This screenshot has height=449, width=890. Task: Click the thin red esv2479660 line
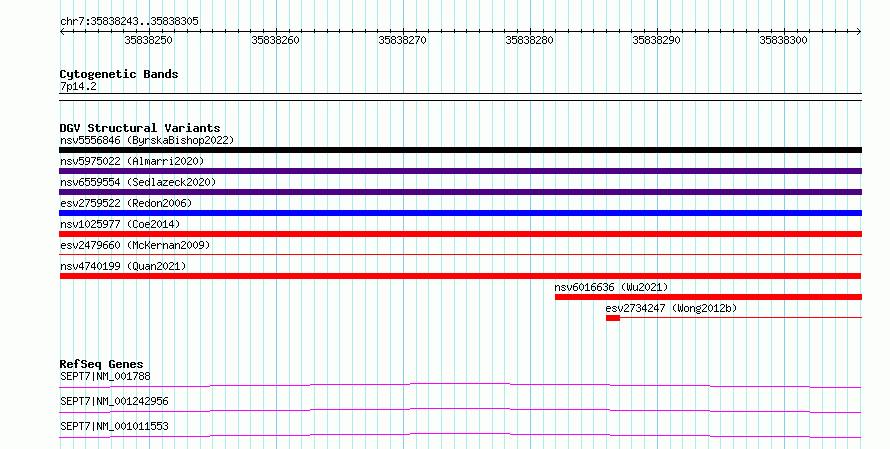pos(460,255)
